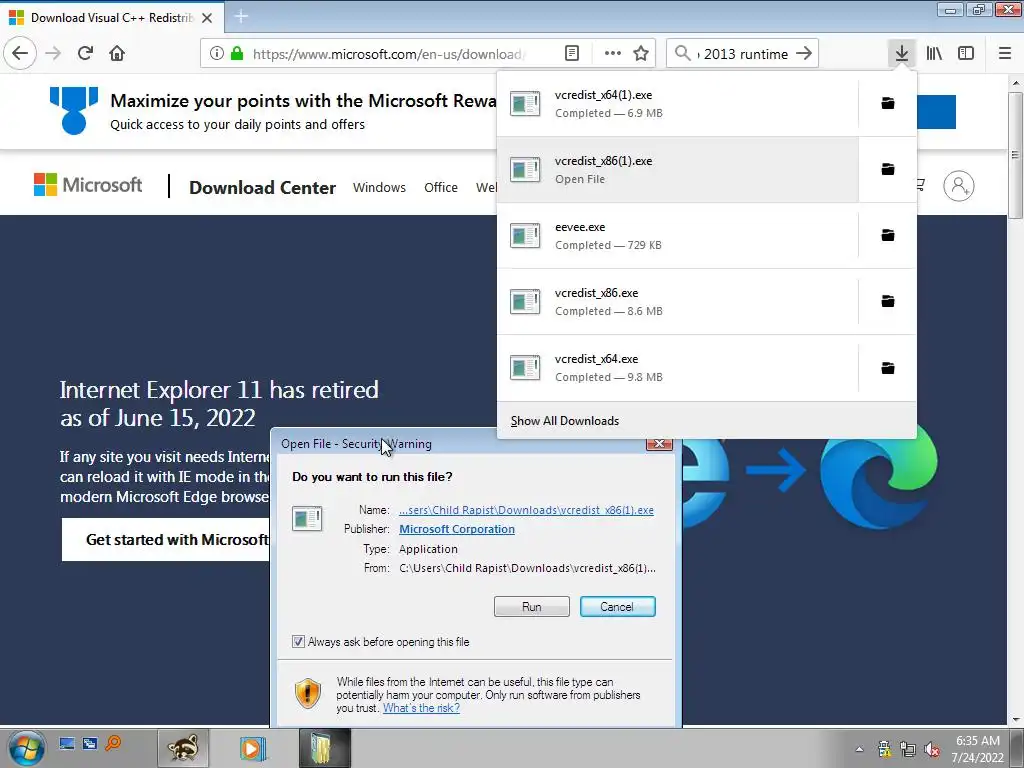This screenshot has width=1024, height=768.
Task: Open containing folder for eevee.exe
Action: pyautogui.click(x=888, y=235)
